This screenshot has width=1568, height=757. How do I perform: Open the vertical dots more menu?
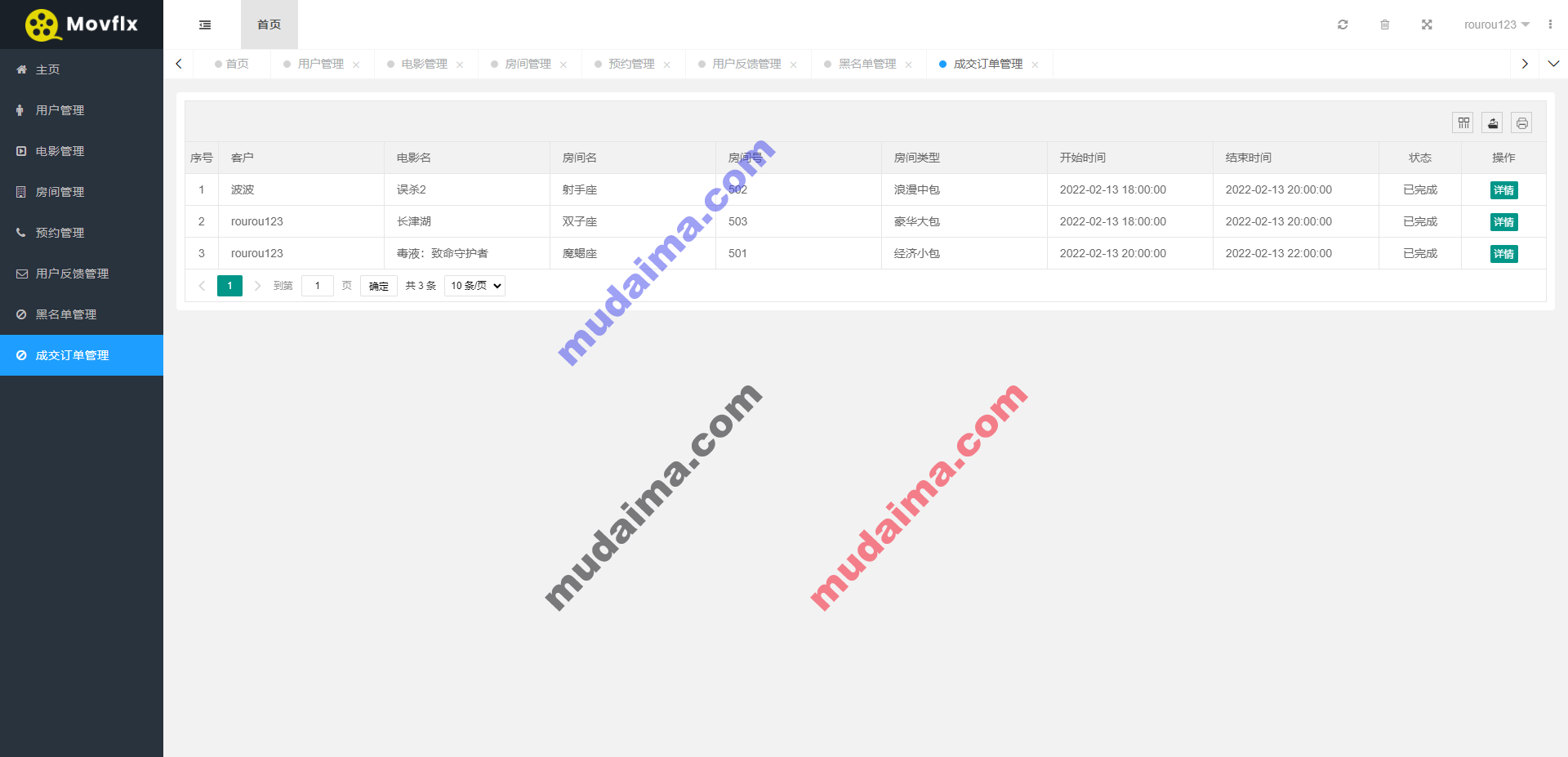coord(1550,24)
